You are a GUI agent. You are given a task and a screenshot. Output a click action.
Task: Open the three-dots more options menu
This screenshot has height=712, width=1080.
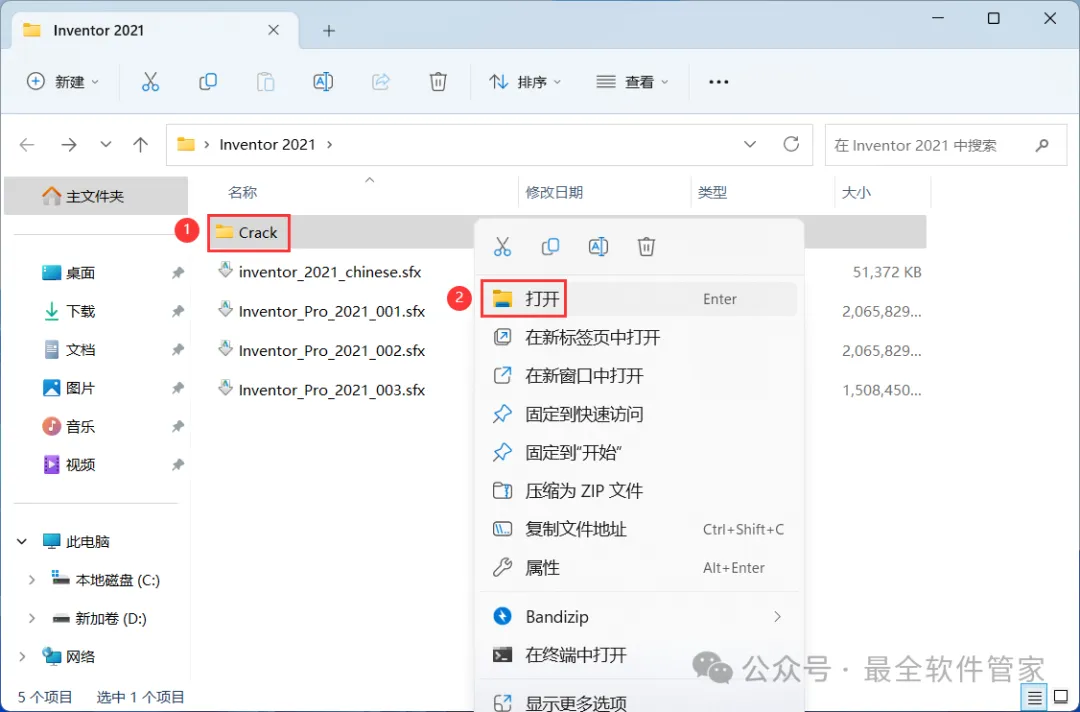point(718,82)
